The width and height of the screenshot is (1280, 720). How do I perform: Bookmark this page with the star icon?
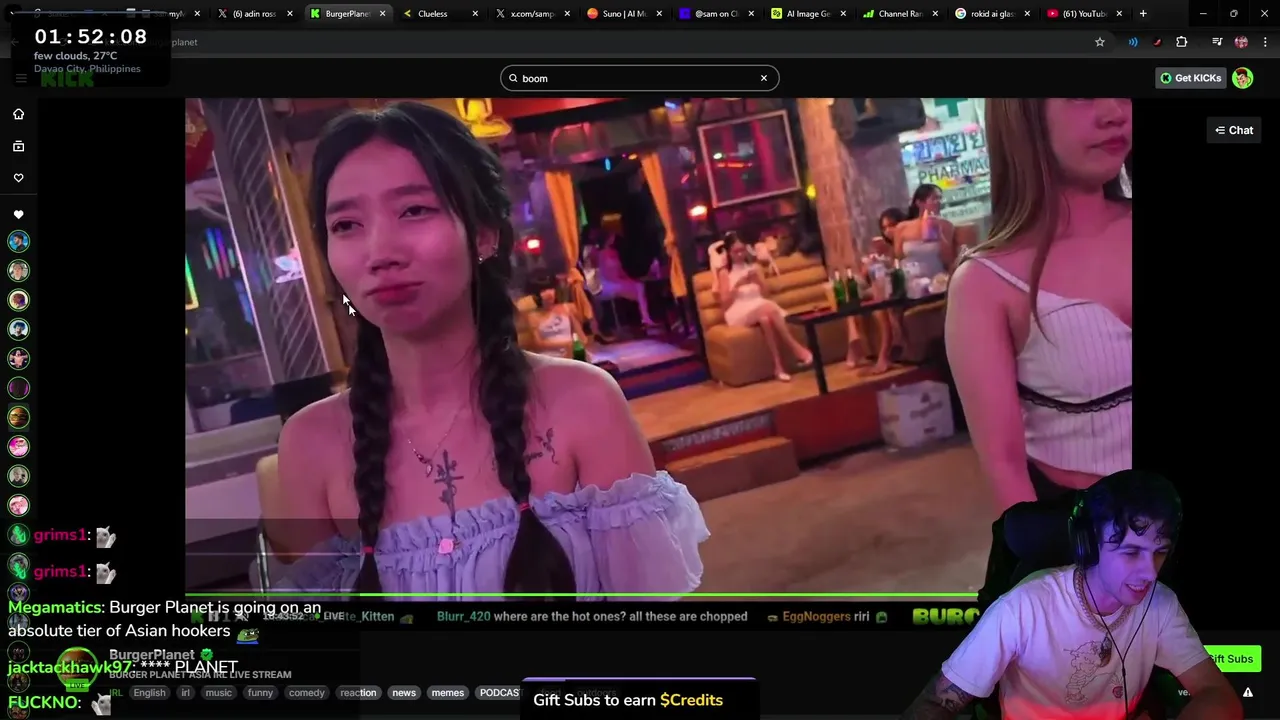point(1100,42)
